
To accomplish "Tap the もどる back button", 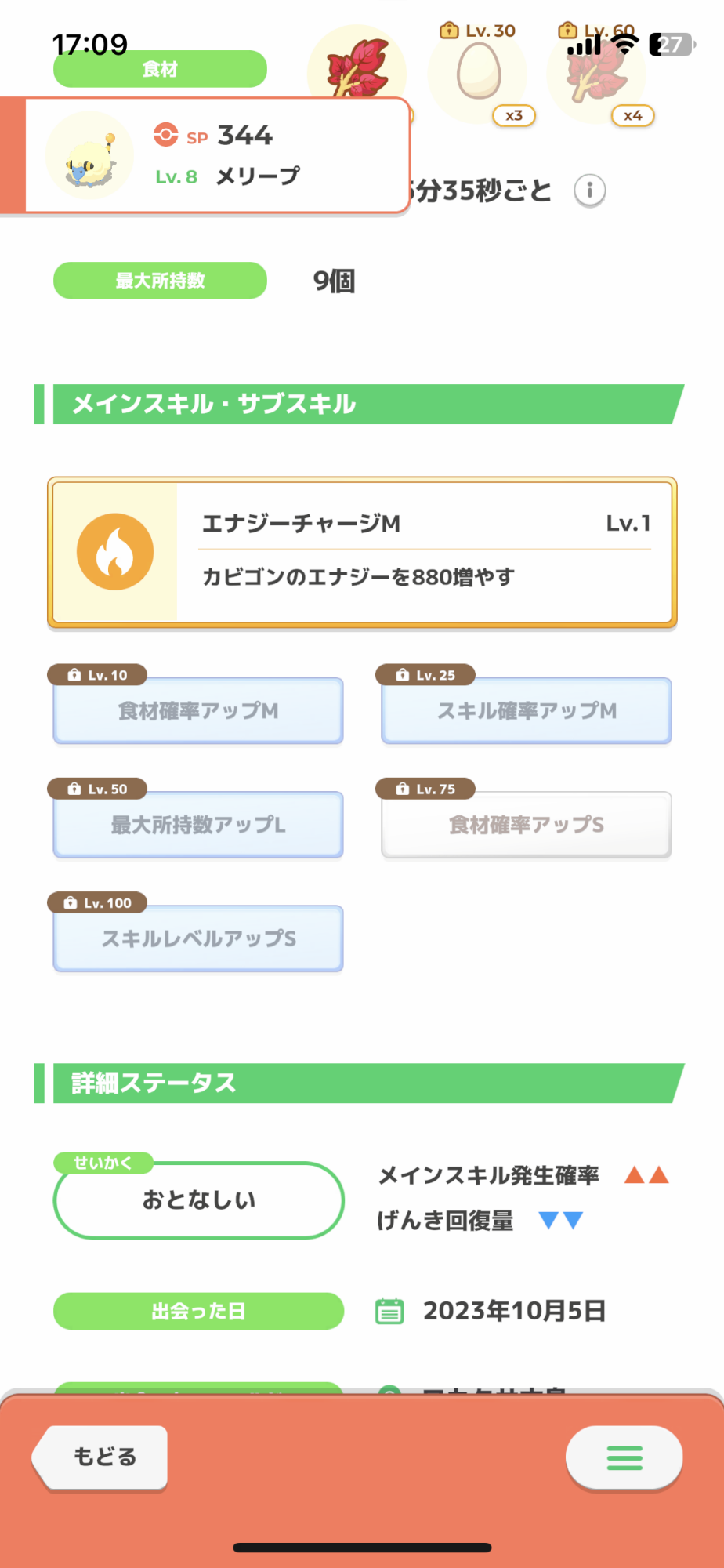I will [x=100, y=1457].
